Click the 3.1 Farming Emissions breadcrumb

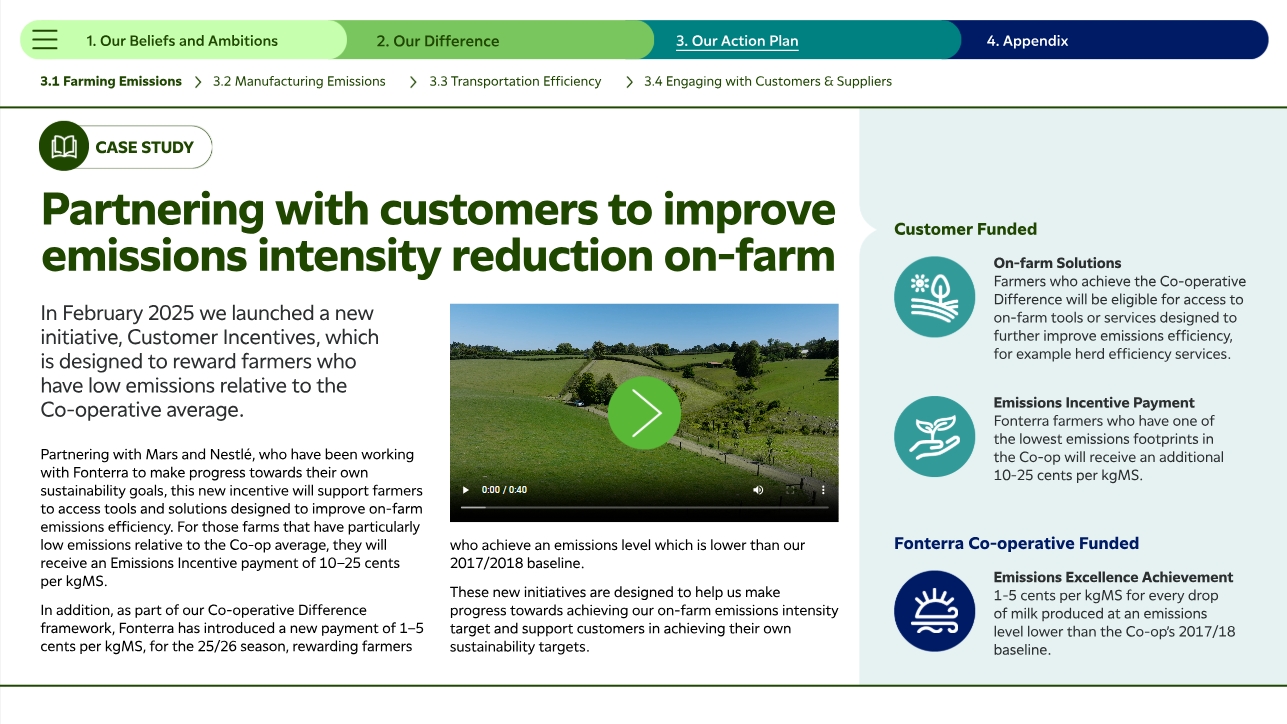[x=111, y=82]
